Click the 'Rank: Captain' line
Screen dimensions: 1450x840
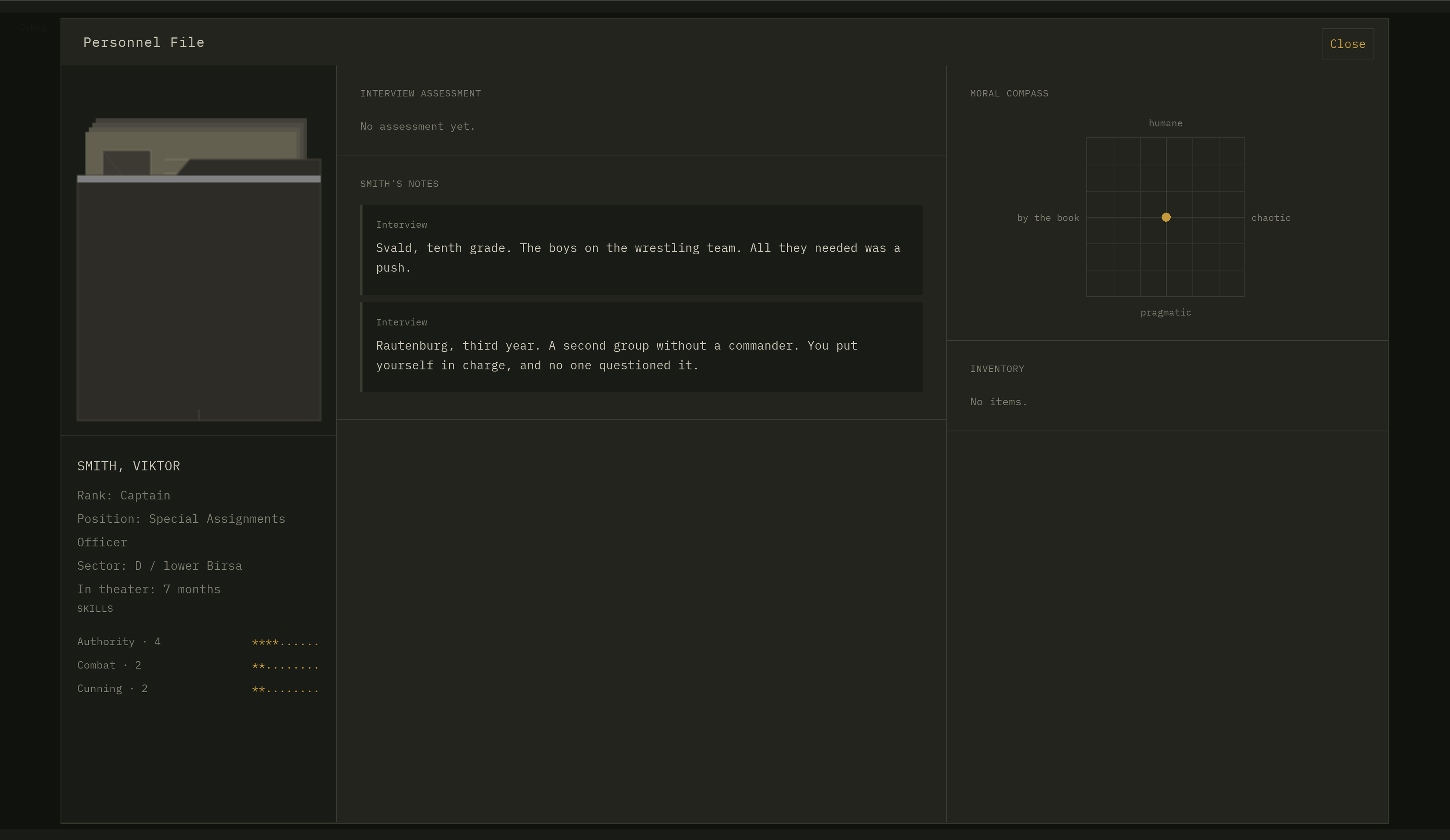(124, 495)
